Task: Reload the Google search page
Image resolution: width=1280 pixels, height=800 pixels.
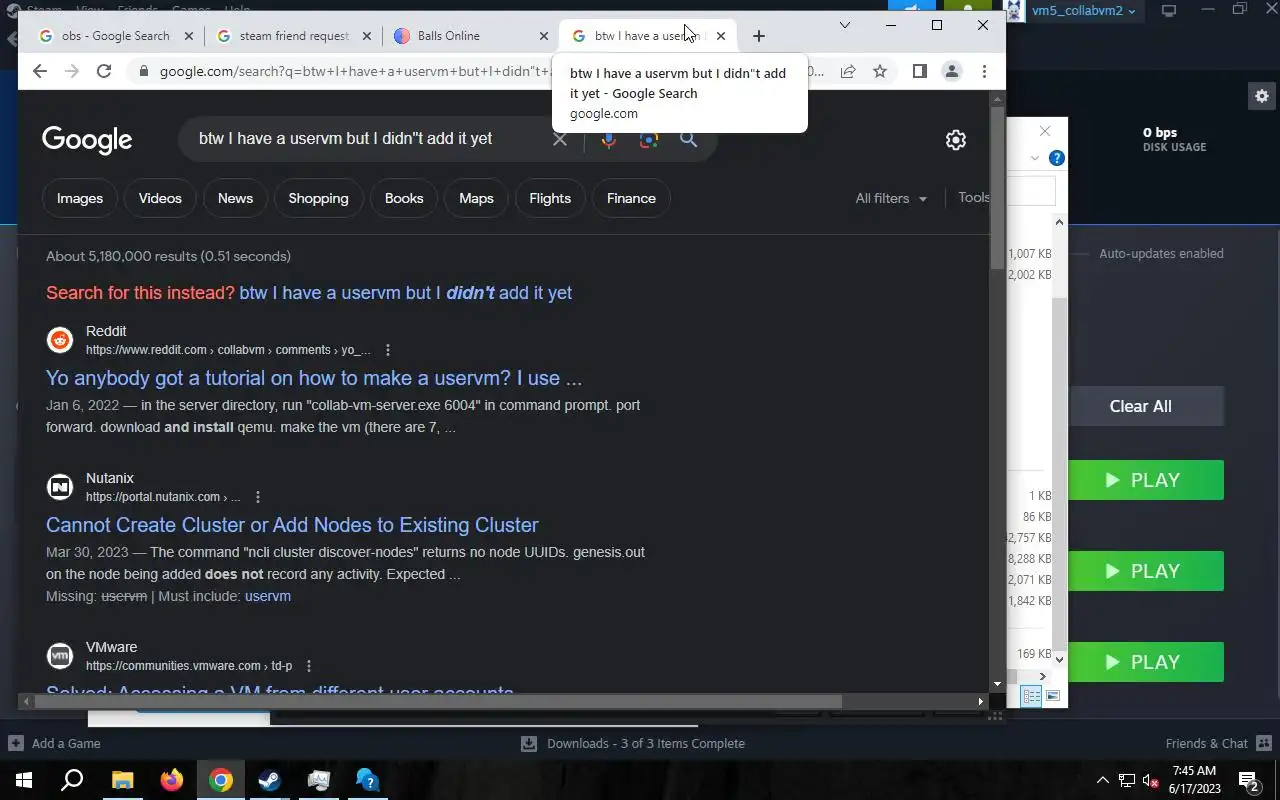Action: pos(104,71)
